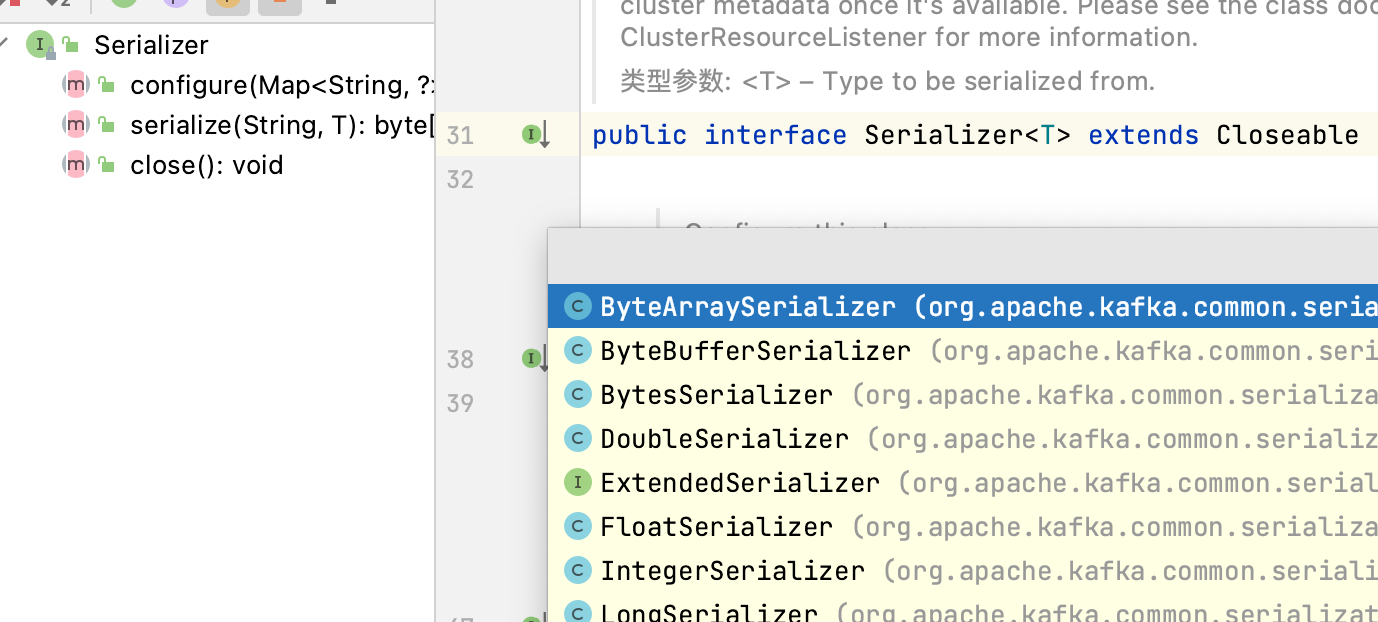
Task: Toggle the highlighted orange circle filter button
Action: (x=227, y=4)
